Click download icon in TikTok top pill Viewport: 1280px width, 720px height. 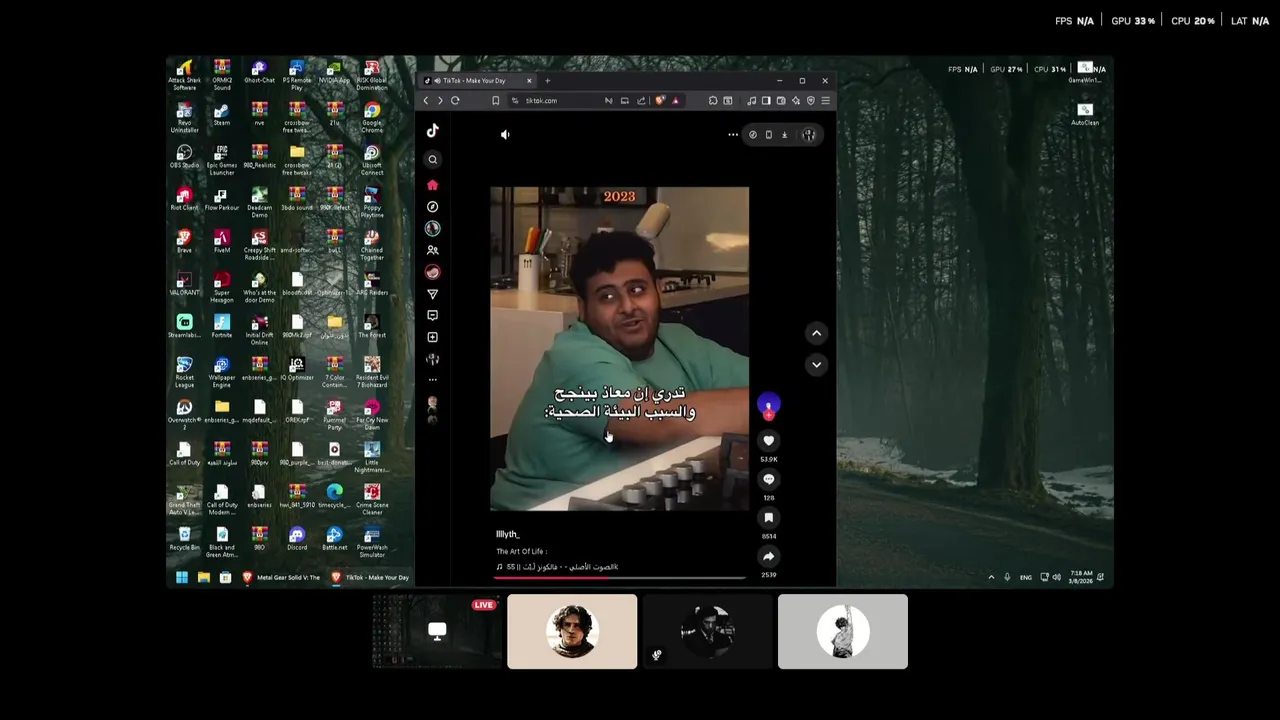click(x=784, y=135)
